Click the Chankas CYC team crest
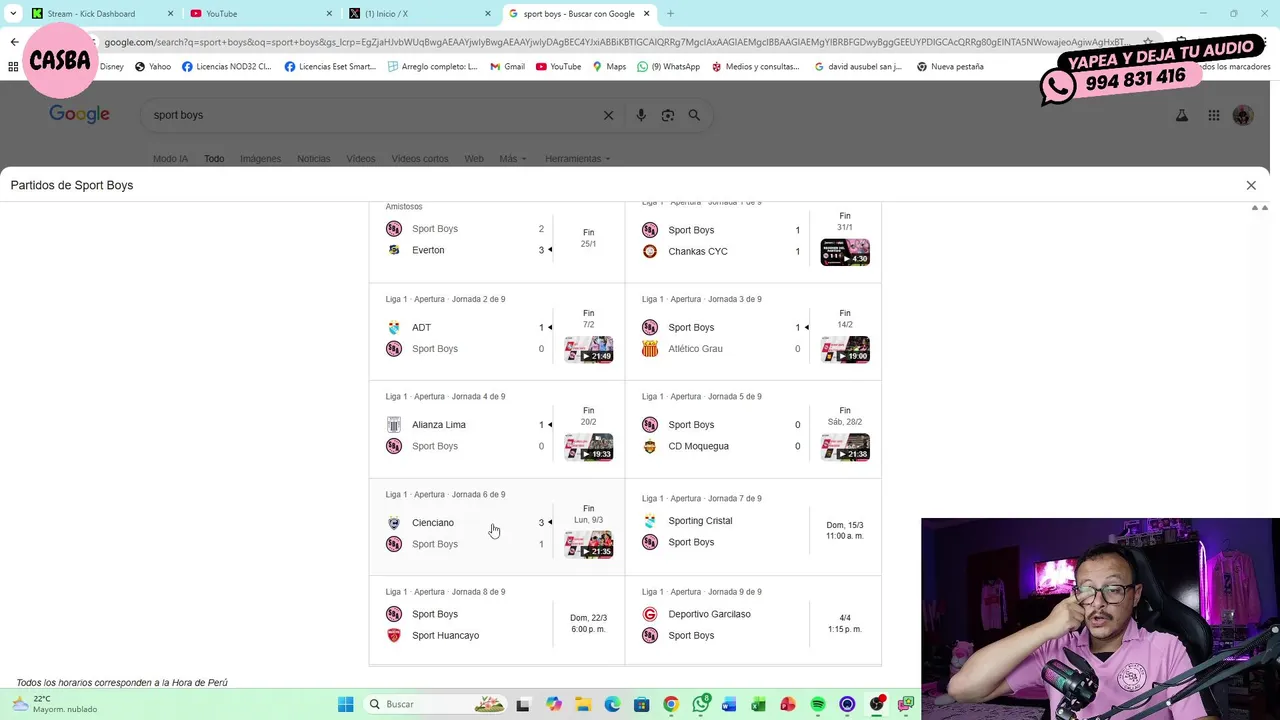Viewport: 1280px width, 720px height. (x=650, y=252)
